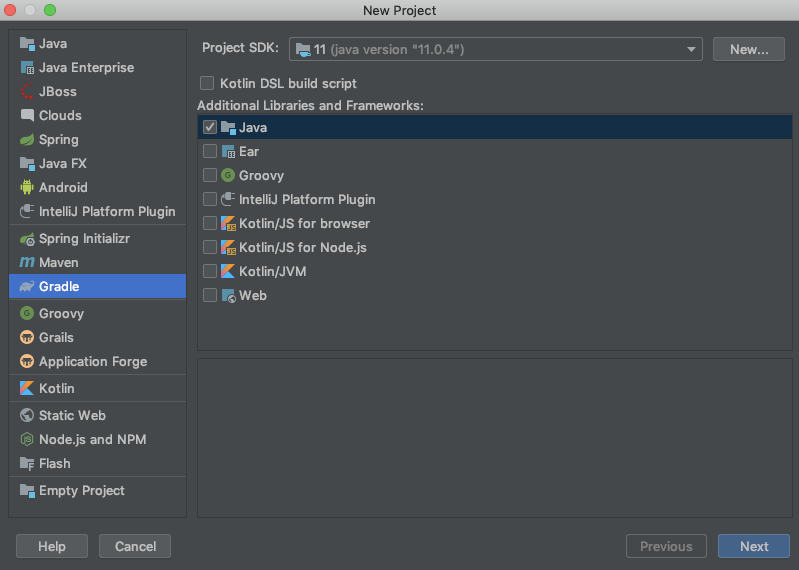
Task: Click the green Spring leaf icon
Action: pos(27,140)
